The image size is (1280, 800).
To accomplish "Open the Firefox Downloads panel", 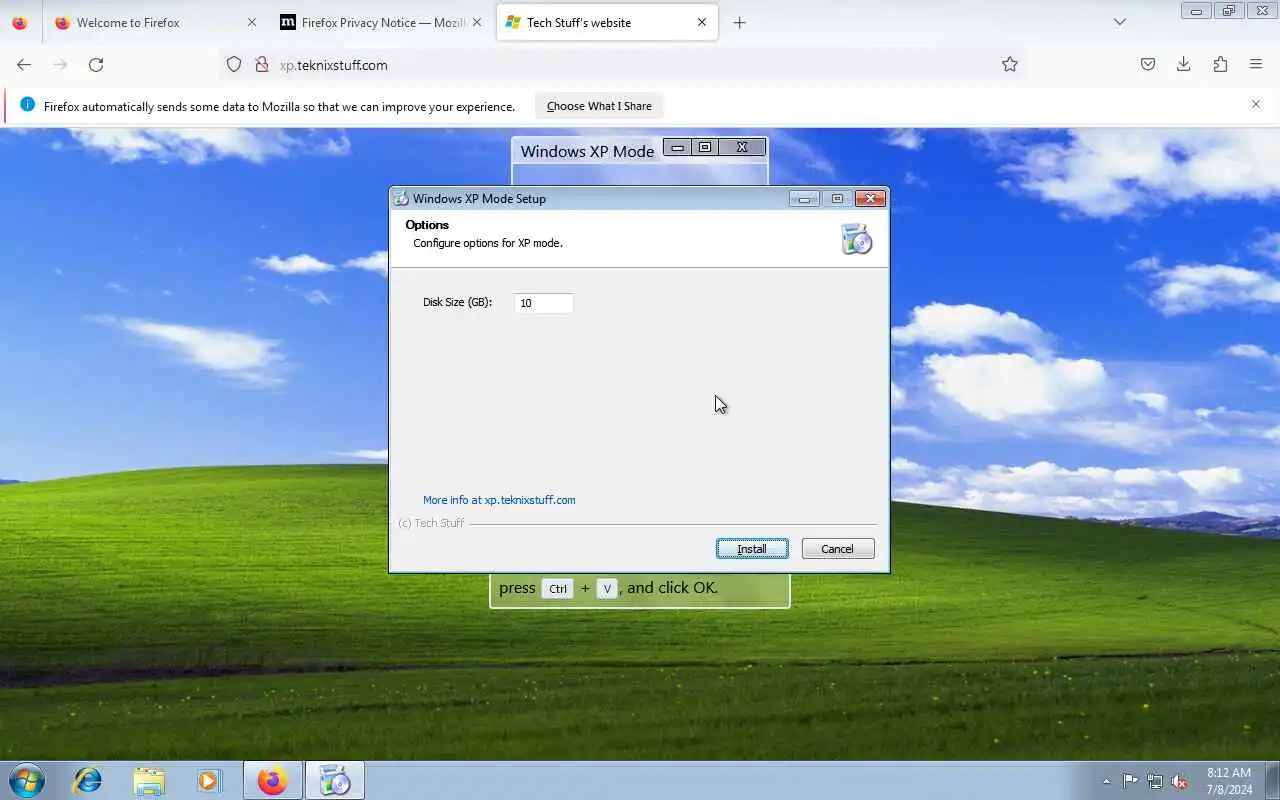I will (1184, 64).
